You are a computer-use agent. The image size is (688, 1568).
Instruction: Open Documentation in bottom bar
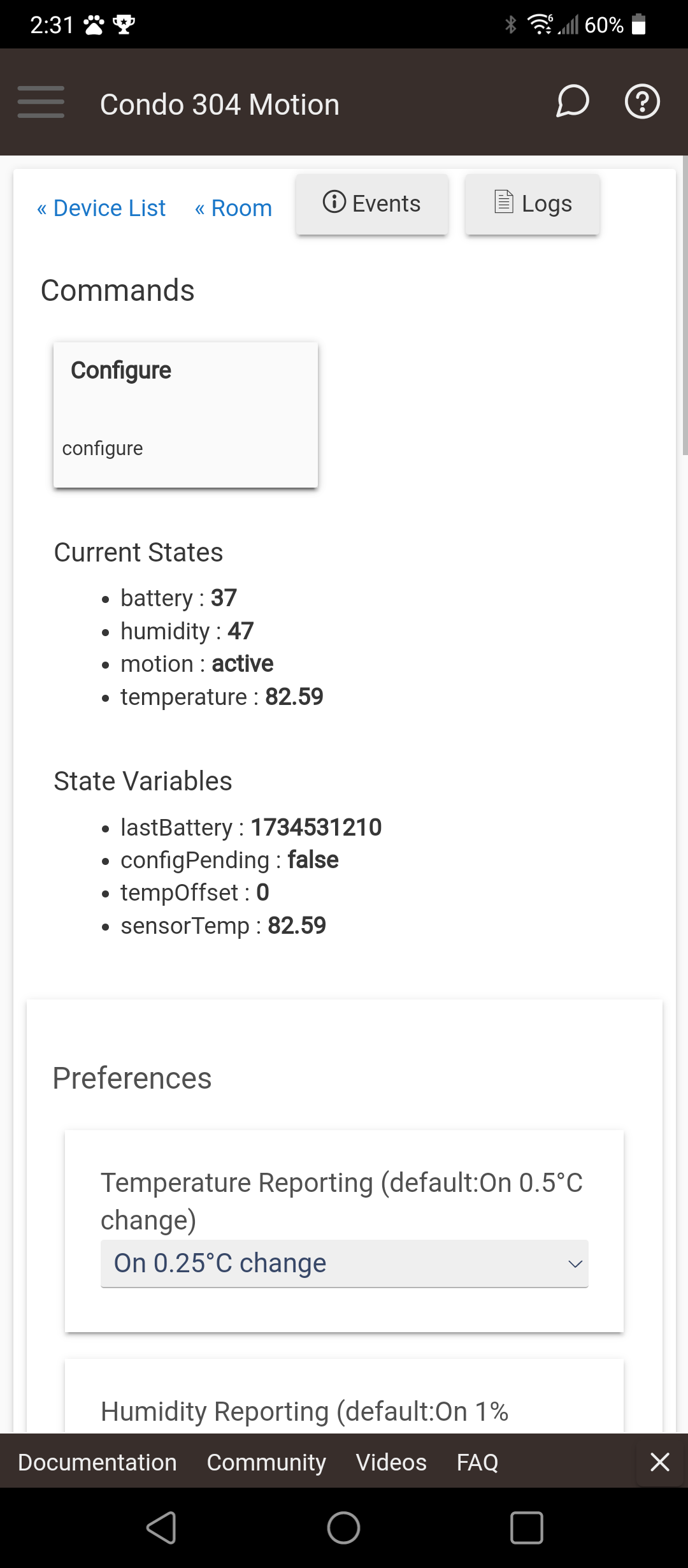coord(97,1462)
